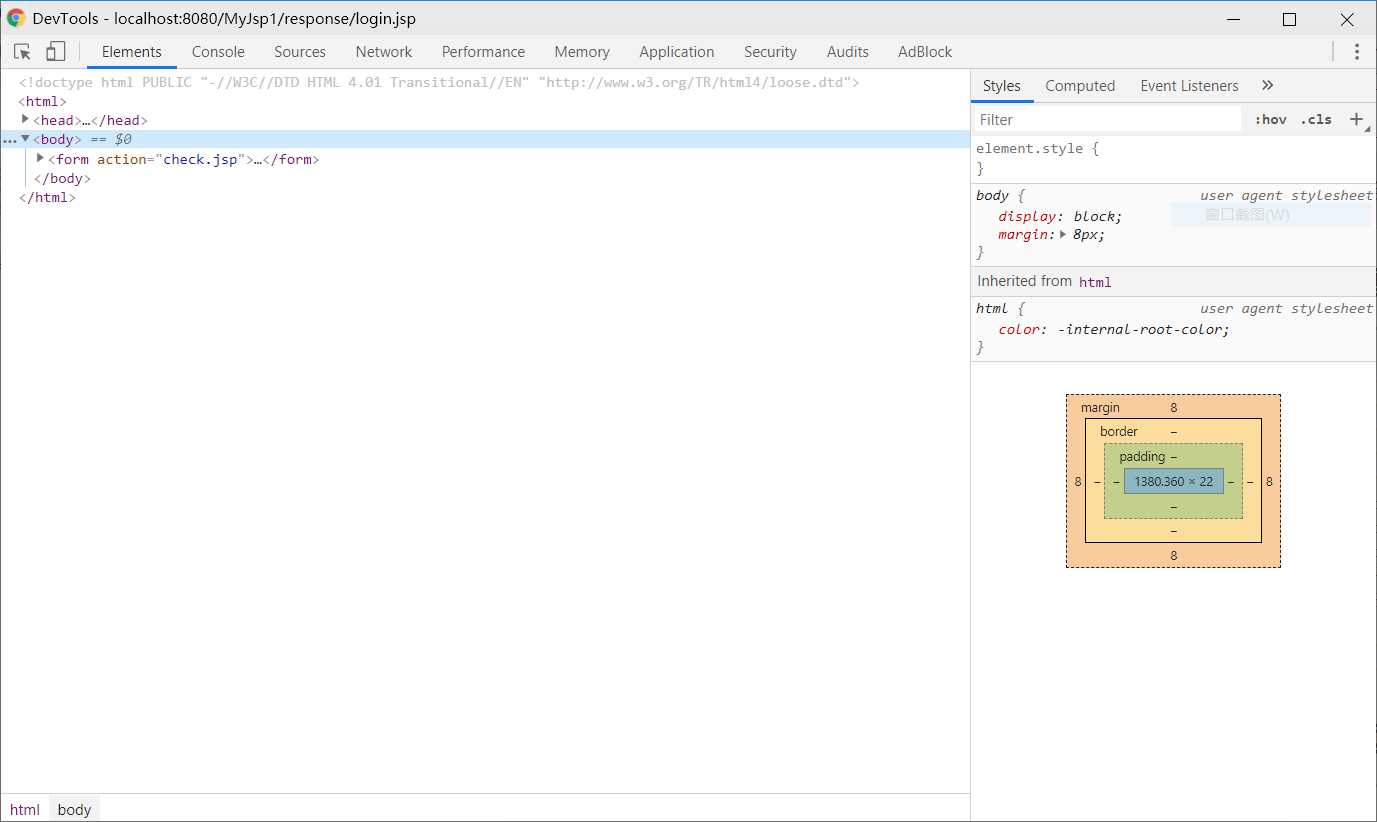This screenshot has width=1377, height=822.
Task: Click the margin label in box model
Action: point(1100,408)
